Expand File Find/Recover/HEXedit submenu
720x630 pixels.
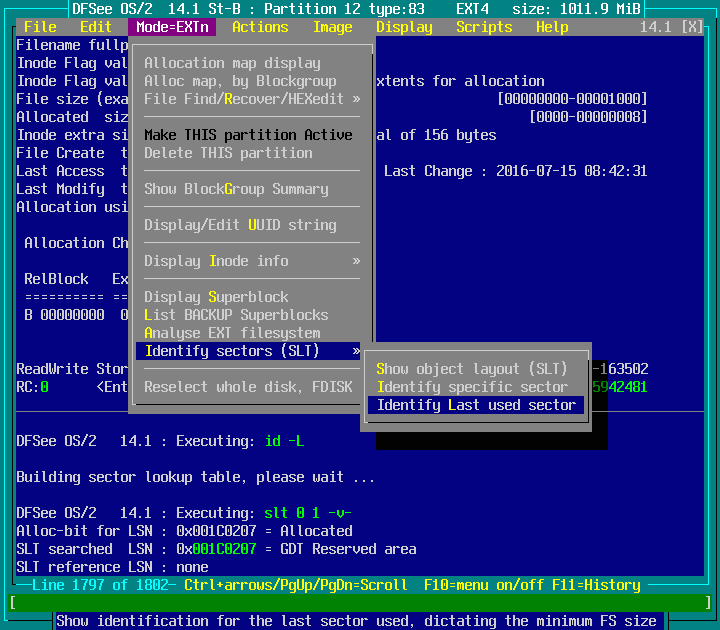pyautogui.click(x=250, y=99)
